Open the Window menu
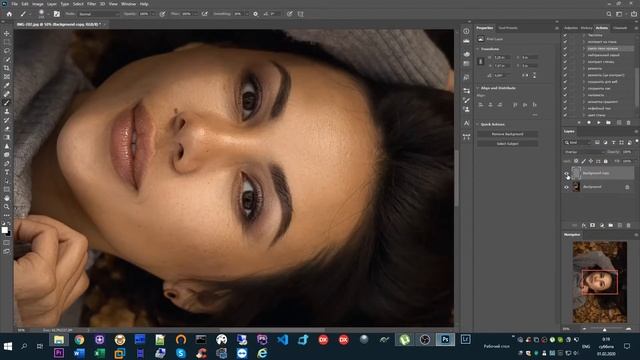Viewport: 640px width, 360px height. coord(128,4)
